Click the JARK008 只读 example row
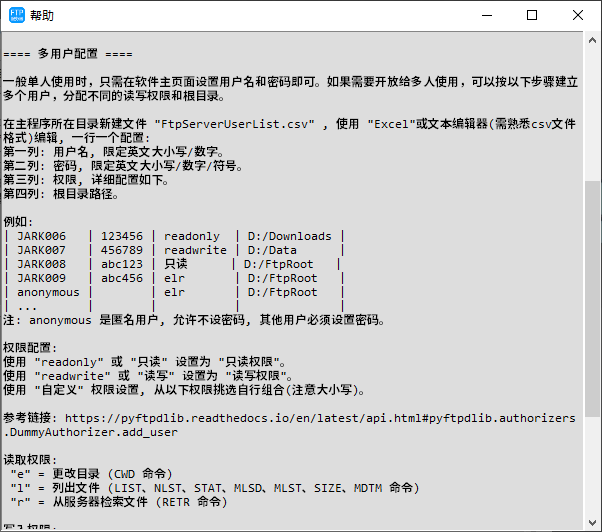The height and width of the screenshot is (532, 602). pyautogui.click(x=174, y=264)
